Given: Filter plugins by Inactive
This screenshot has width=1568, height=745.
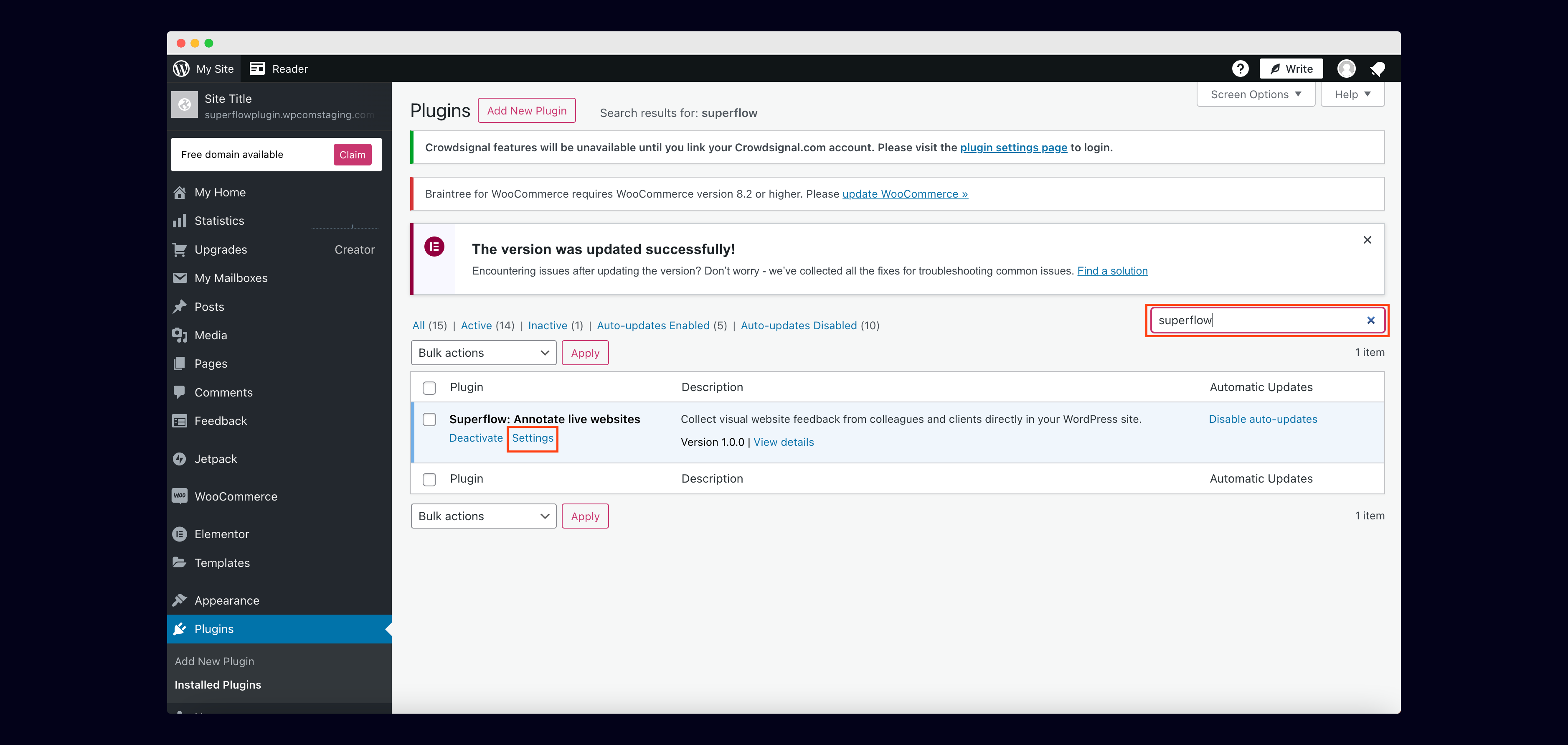Looking at the screenshot, I should [x=547, y=325].
